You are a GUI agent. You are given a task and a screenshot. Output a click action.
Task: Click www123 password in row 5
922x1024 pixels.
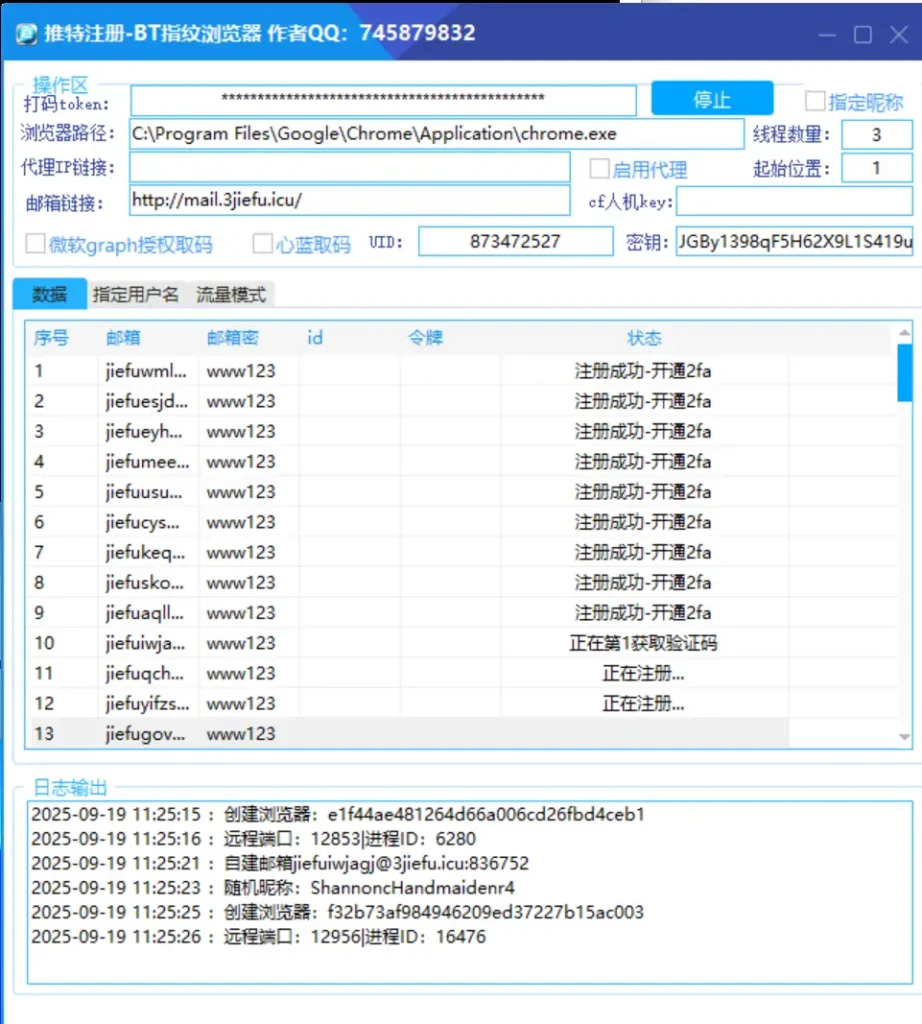(x=241, y=492)
